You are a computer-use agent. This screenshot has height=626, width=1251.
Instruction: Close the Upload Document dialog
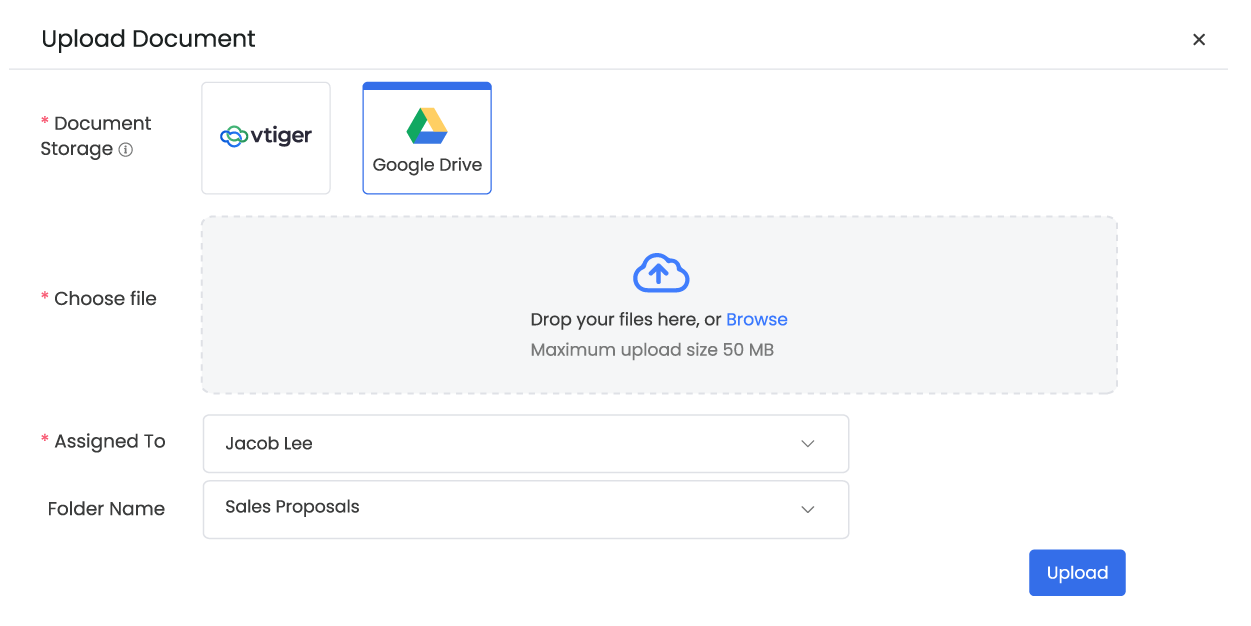(1199, 40)
